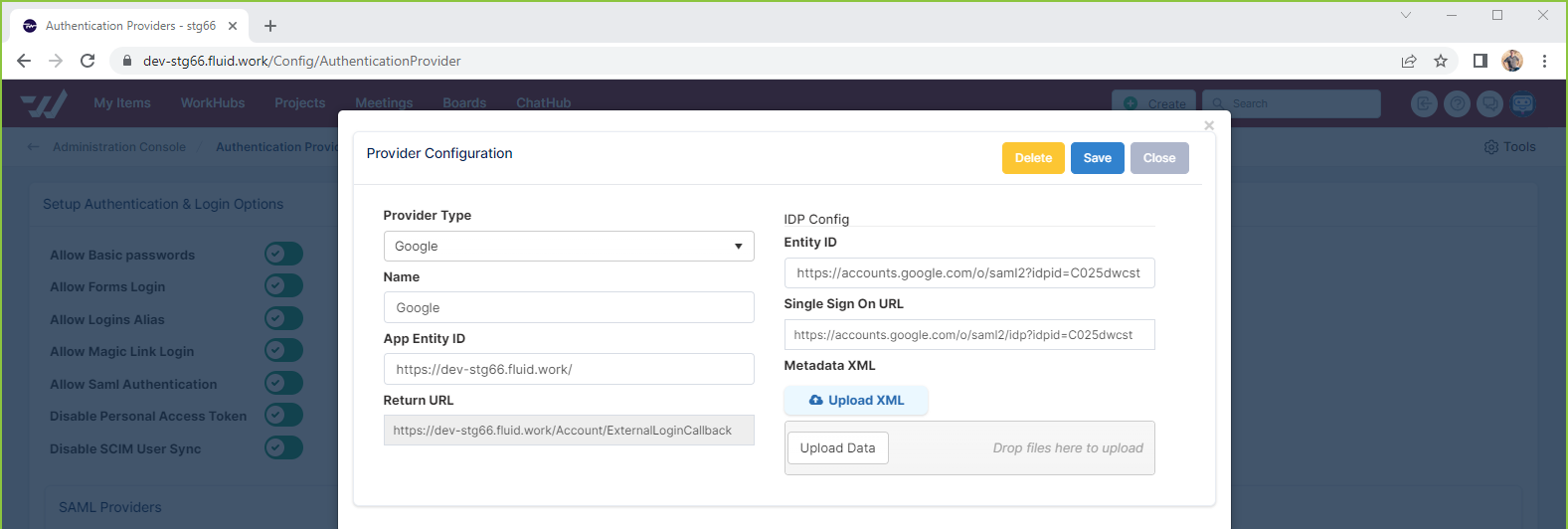Click the Upload XML button
The width and height of the screenshot is (1568, 529).
[856, 401]
